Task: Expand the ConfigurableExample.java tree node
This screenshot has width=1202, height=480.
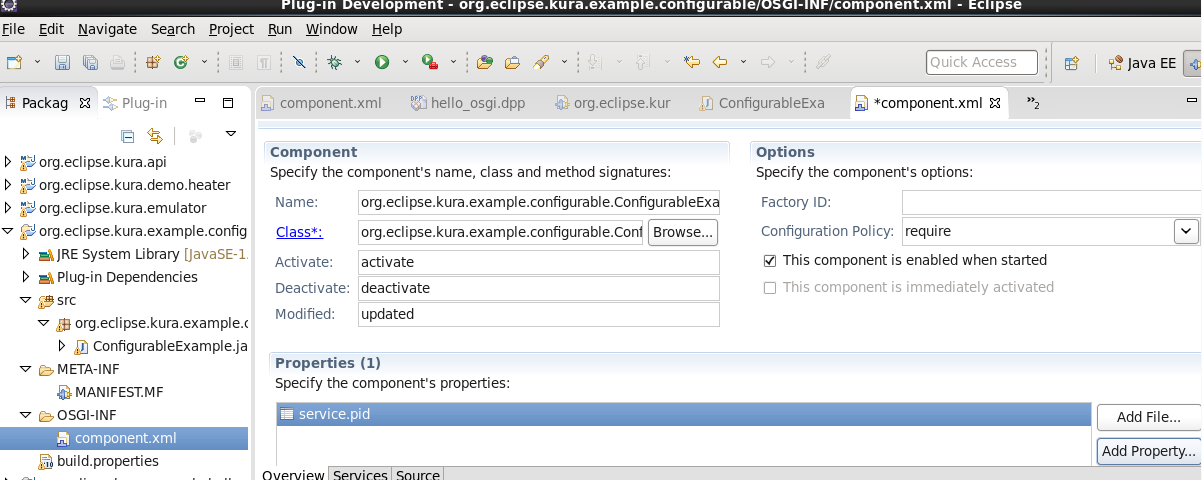Action: tap(63, 346)
